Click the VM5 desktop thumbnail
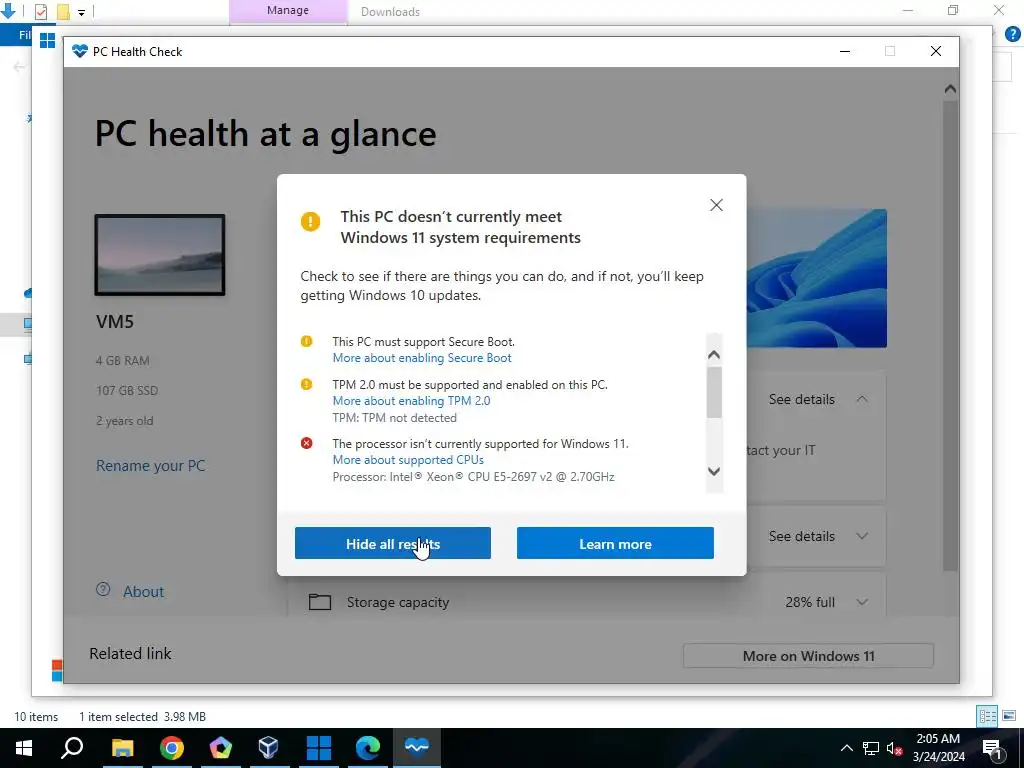Viewport: 1024px width, 768px height. coord(160,255)
